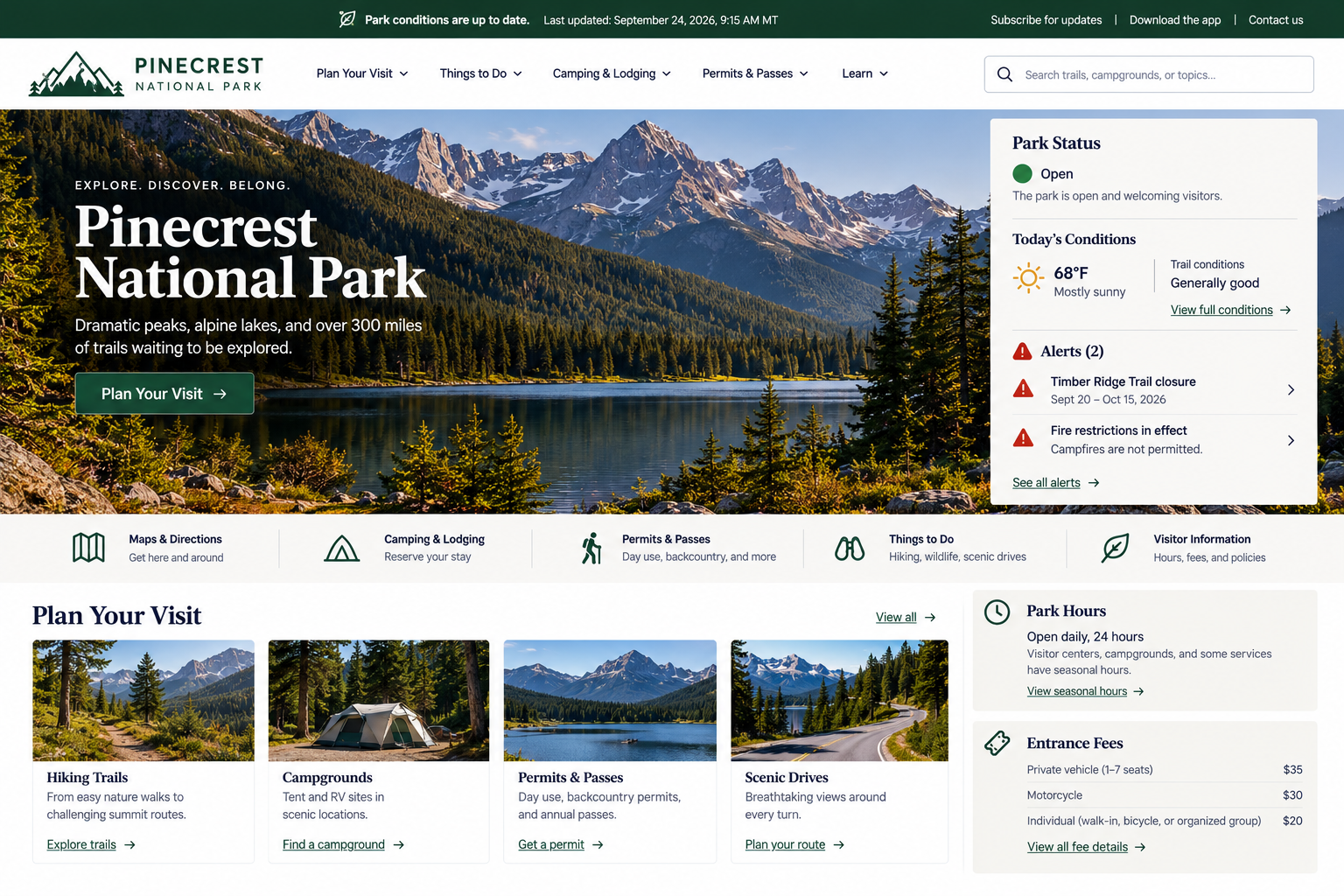Open View full conditions link
This screenshot has width=1344, height=896.
point(1230,310)
